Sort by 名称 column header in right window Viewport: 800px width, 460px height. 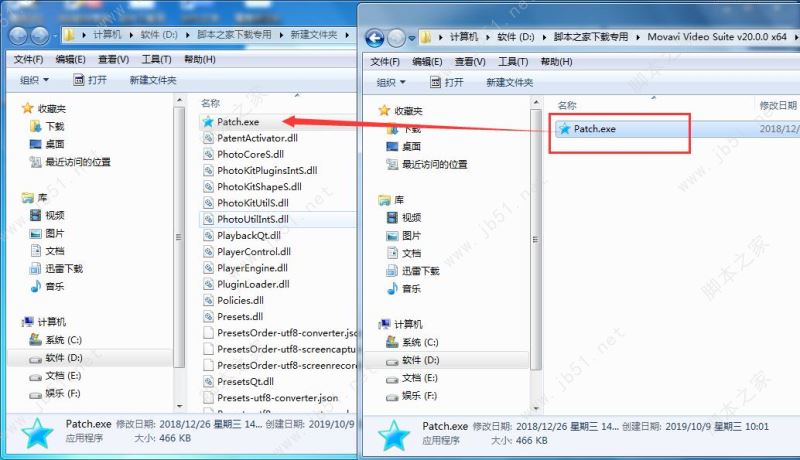(x=567, y=106)
